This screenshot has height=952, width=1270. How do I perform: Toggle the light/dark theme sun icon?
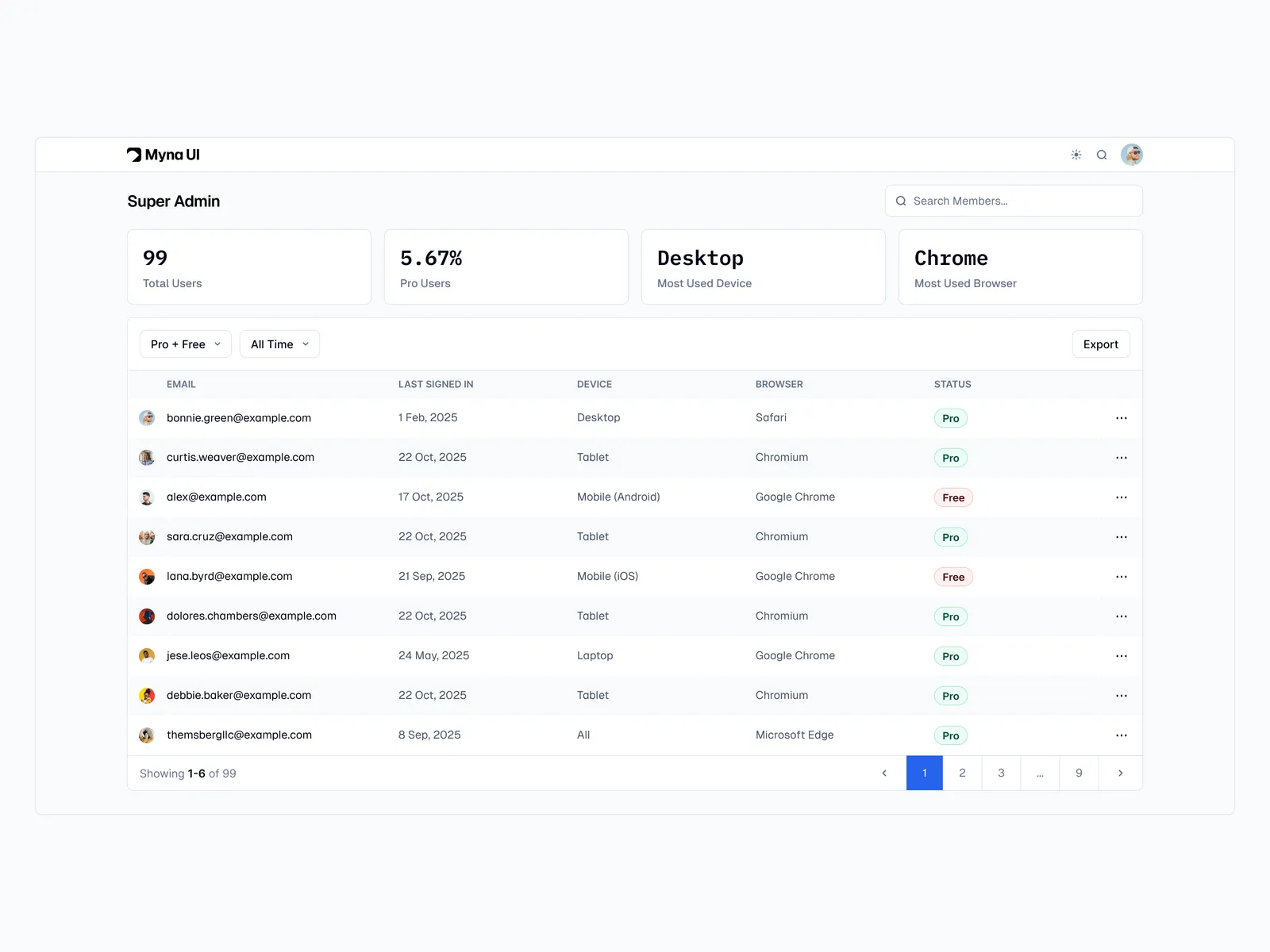tap(1076, 155)
